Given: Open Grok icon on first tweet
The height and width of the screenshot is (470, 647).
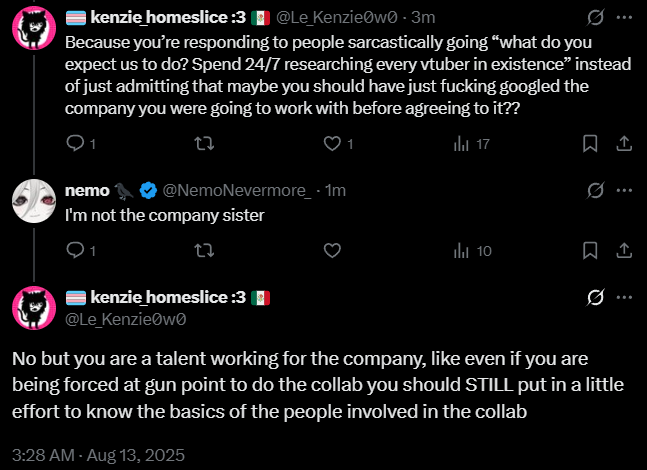Looking at the screenshot, I should pyautogui.click(x=595, y=17).
